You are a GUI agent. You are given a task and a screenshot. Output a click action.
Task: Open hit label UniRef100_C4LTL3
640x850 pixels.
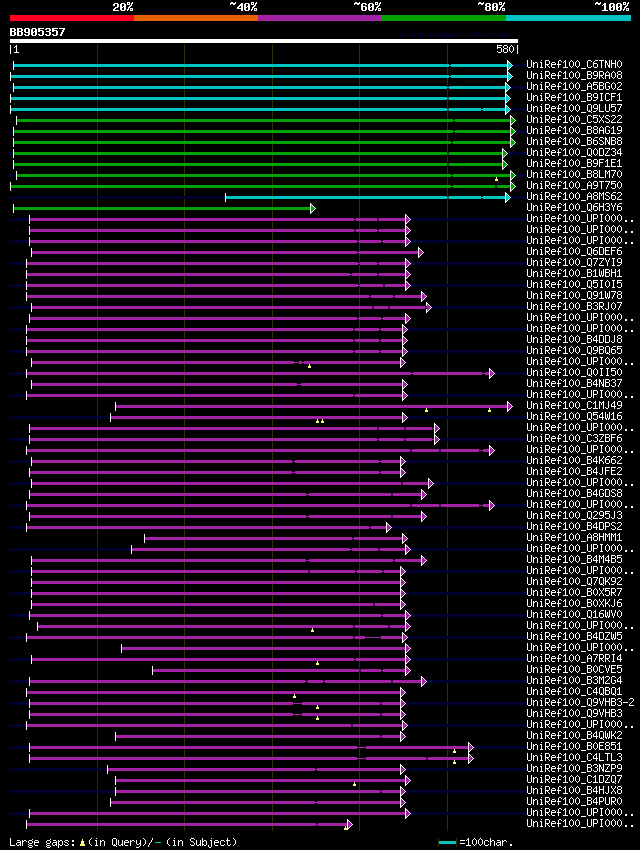[x=574, y=758]
